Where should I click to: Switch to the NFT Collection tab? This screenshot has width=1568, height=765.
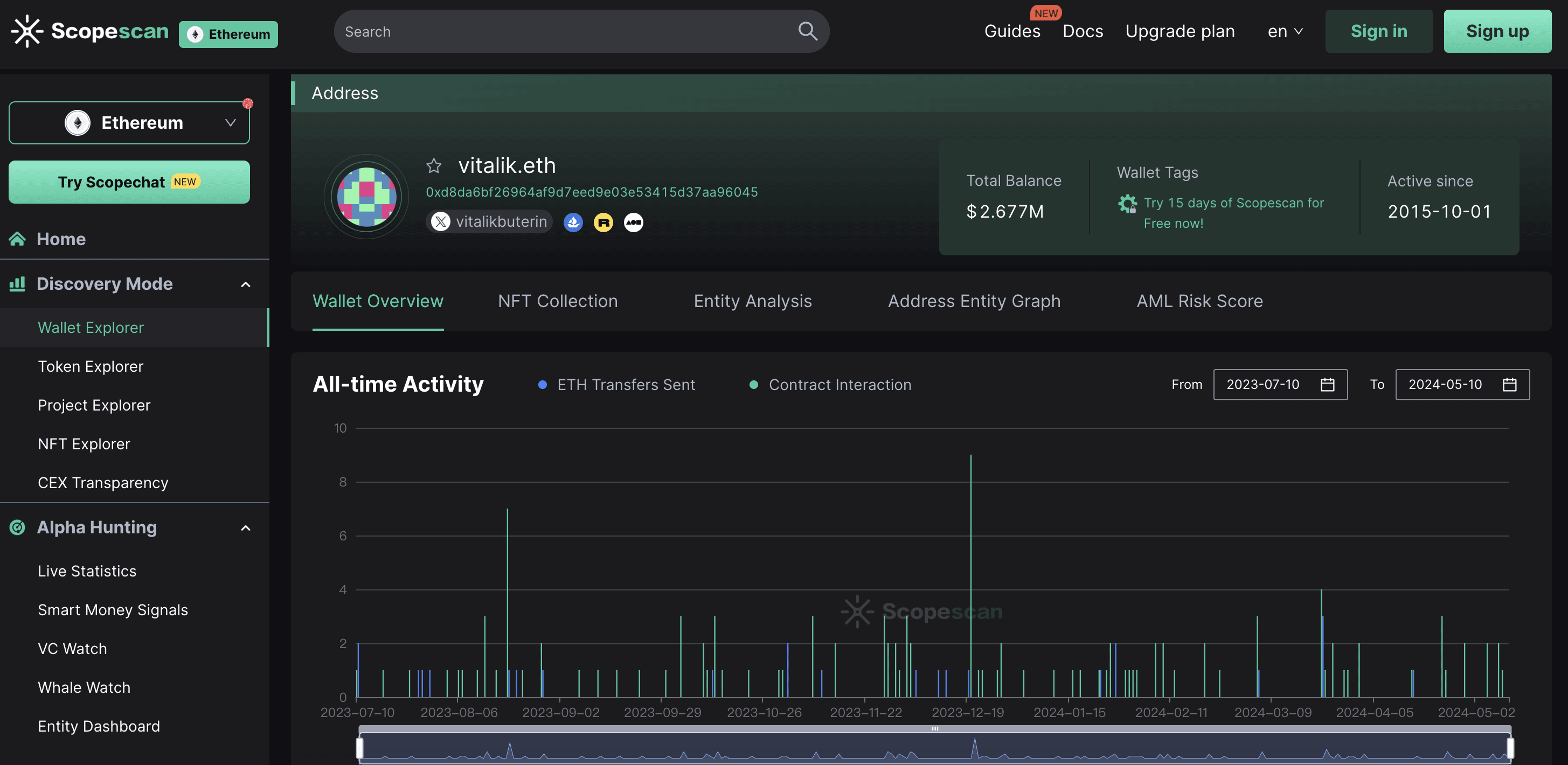tap(557, 301)
